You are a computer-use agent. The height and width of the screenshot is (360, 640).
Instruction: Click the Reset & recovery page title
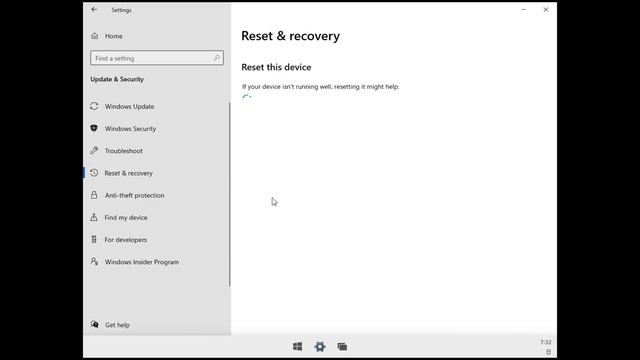pos(290,36)
